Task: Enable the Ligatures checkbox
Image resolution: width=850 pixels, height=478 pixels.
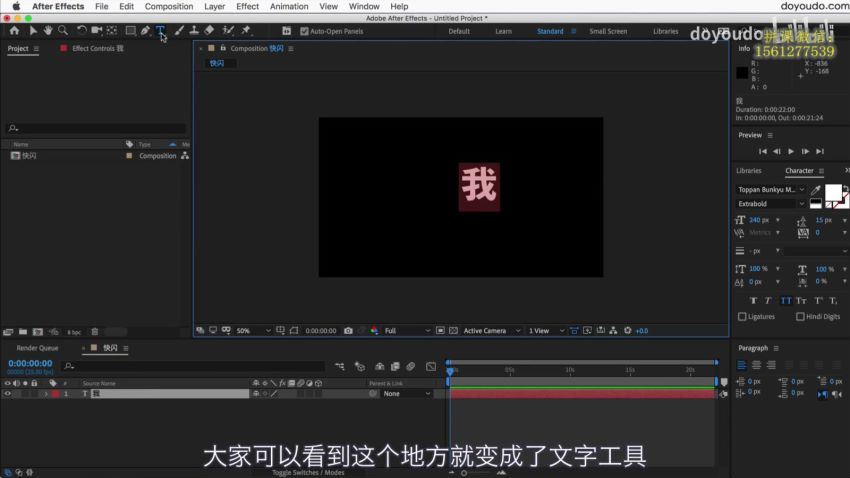Action: point(742,316)
